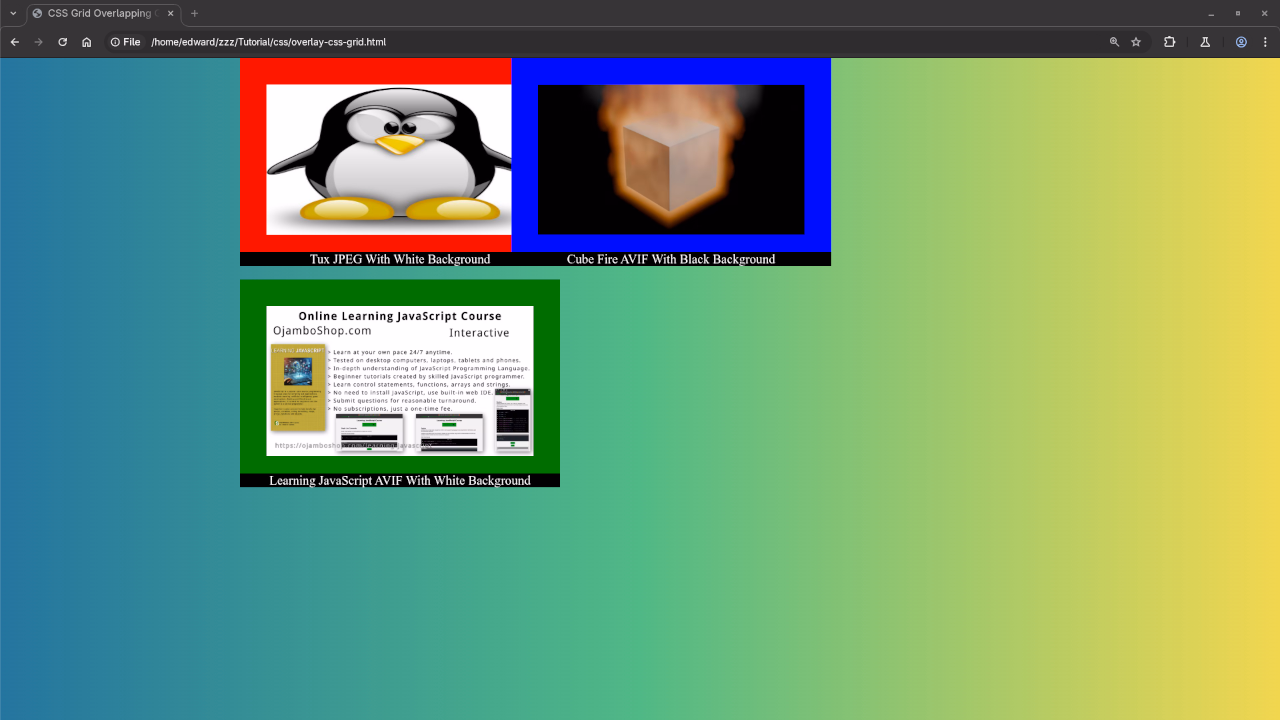Focus the address bar URL text
The image size is (1280, 720).
click(x=268, y=42)
